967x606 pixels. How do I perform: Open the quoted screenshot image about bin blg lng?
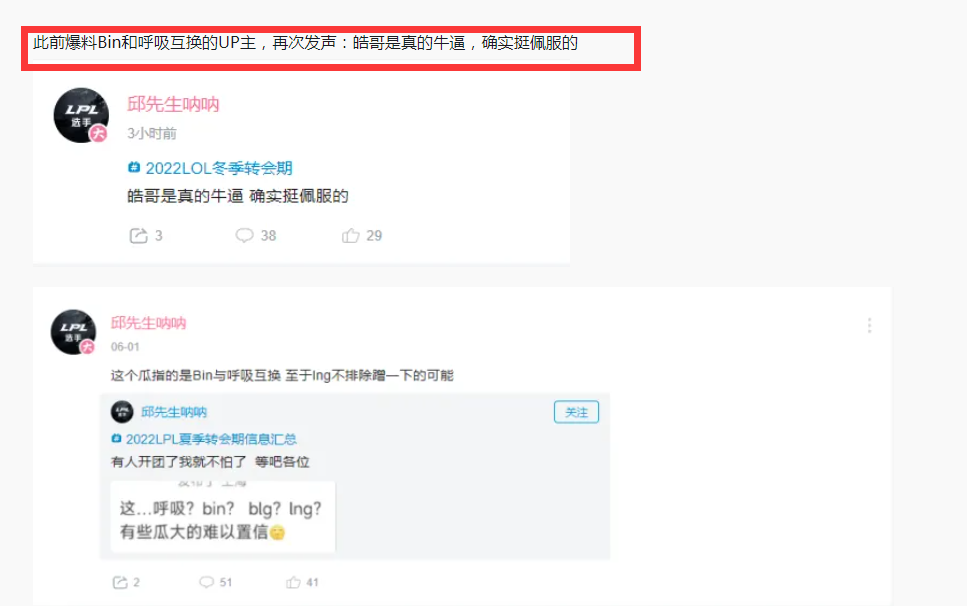point(223,517)
